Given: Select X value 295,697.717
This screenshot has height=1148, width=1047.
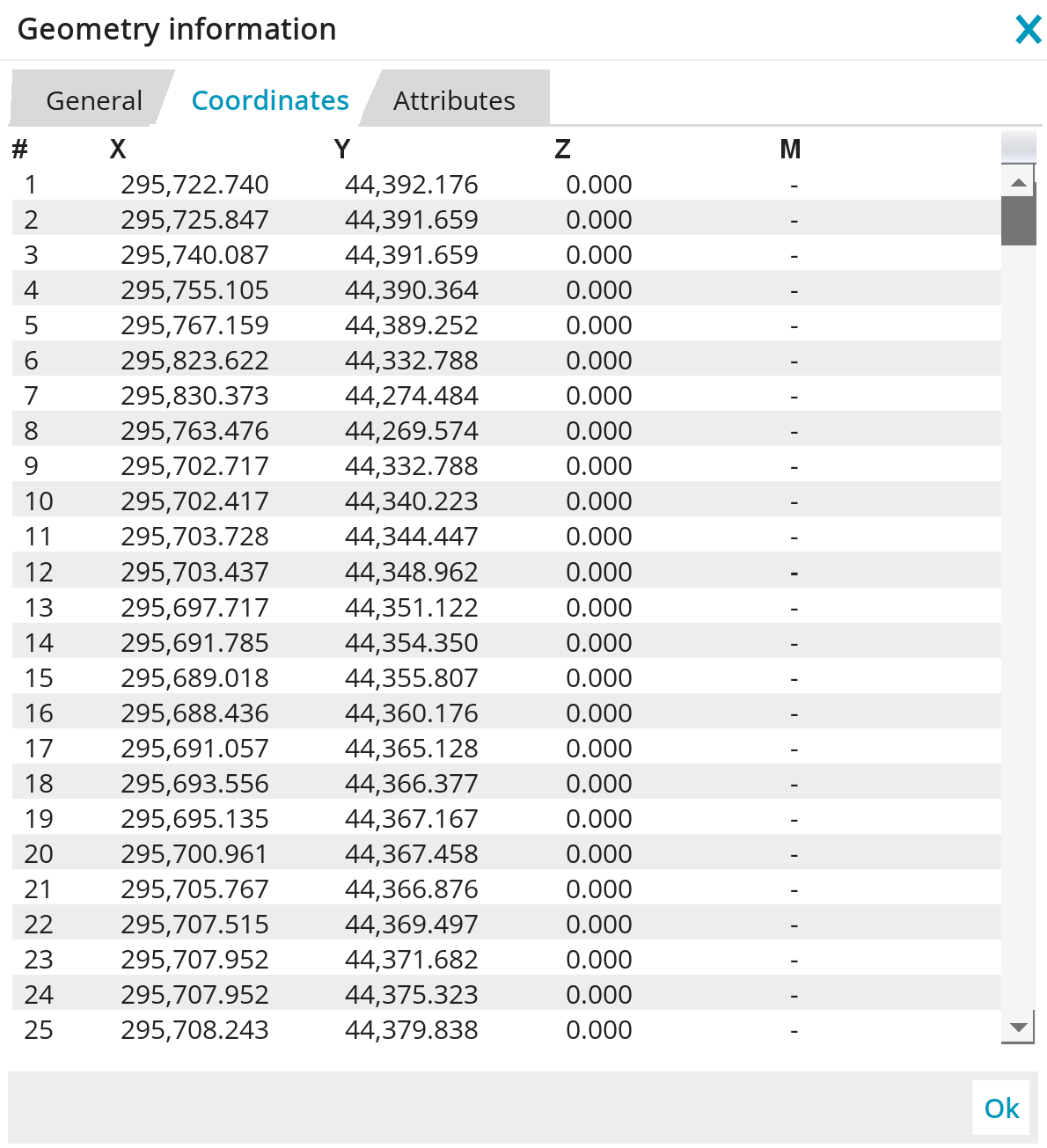Looking at the screenshot, I should [x=194, y=608].
